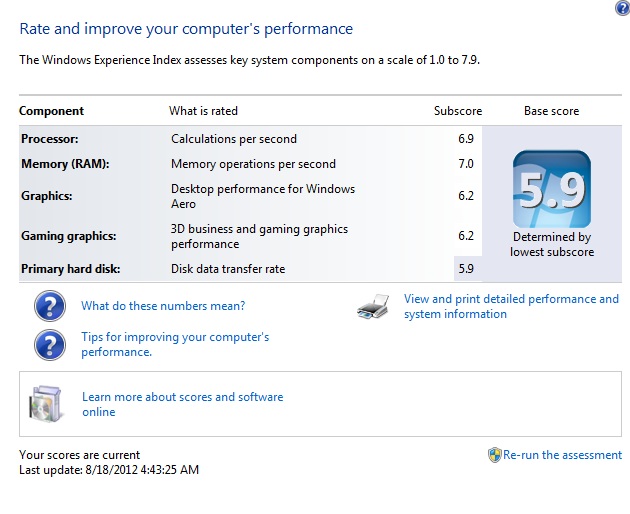Click 'Determined by lowest subscore' caption

(x=552, y=244)
